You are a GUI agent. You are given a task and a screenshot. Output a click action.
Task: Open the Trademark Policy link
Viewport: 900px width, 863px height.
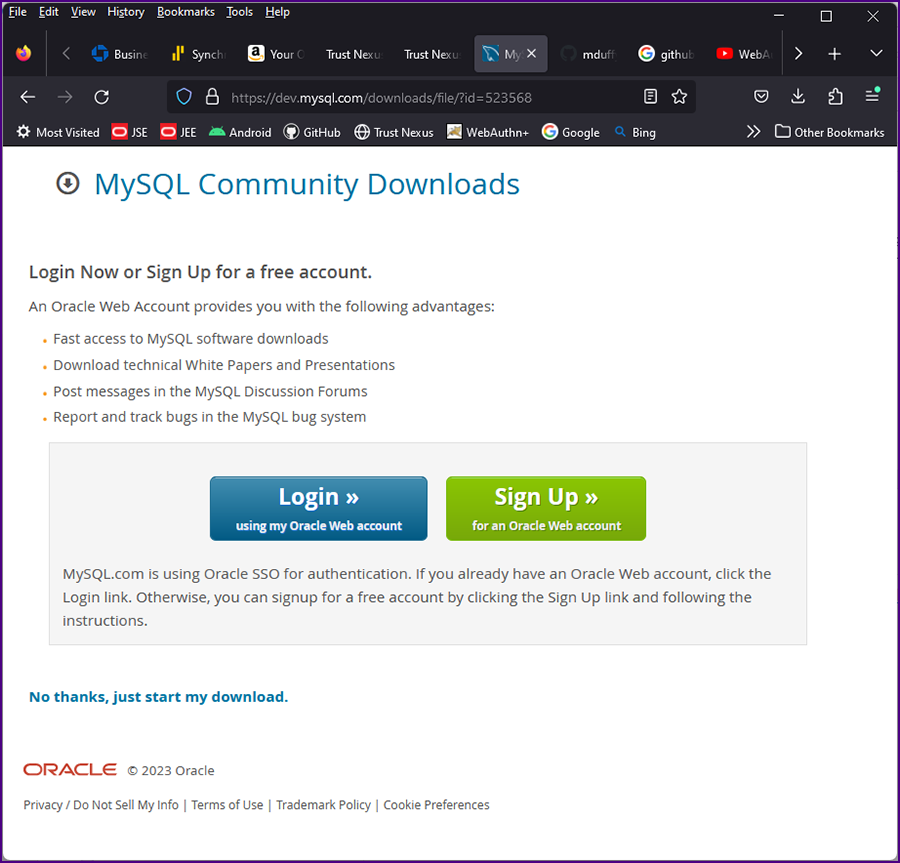pos(324,804)
